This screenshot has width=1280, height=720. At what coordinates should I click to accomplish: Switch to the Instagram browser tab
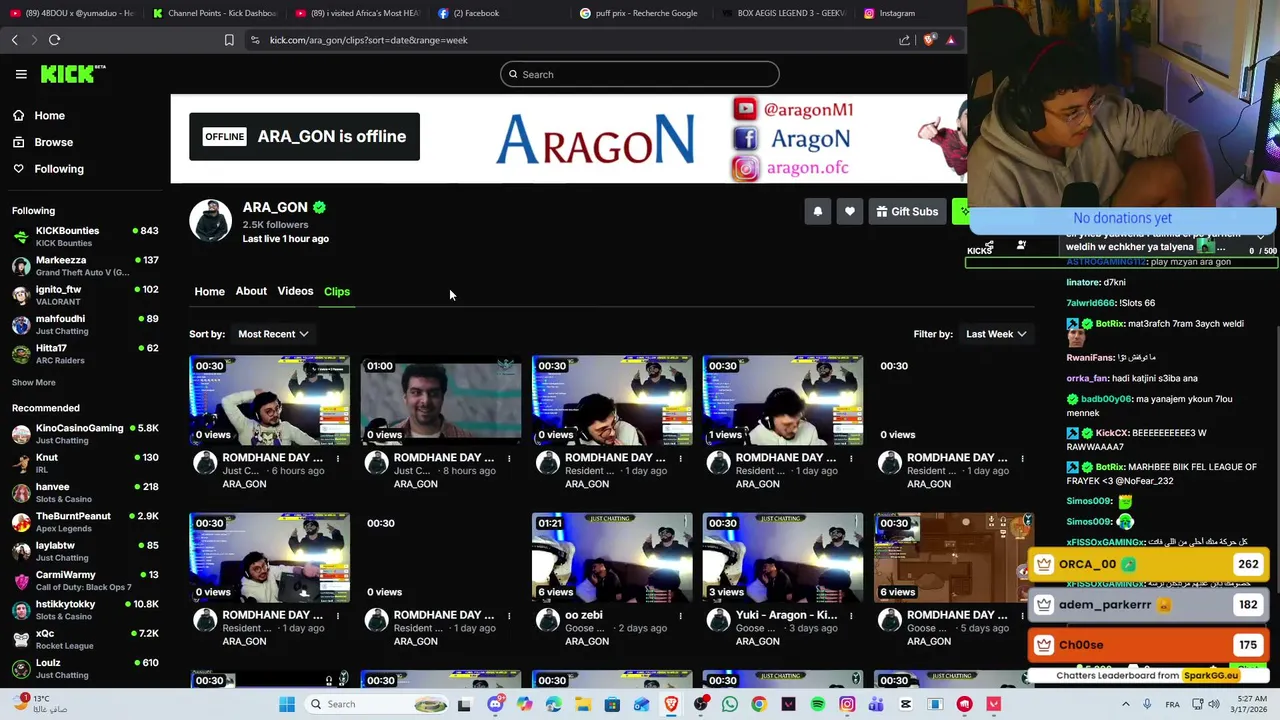pos(896,13)
